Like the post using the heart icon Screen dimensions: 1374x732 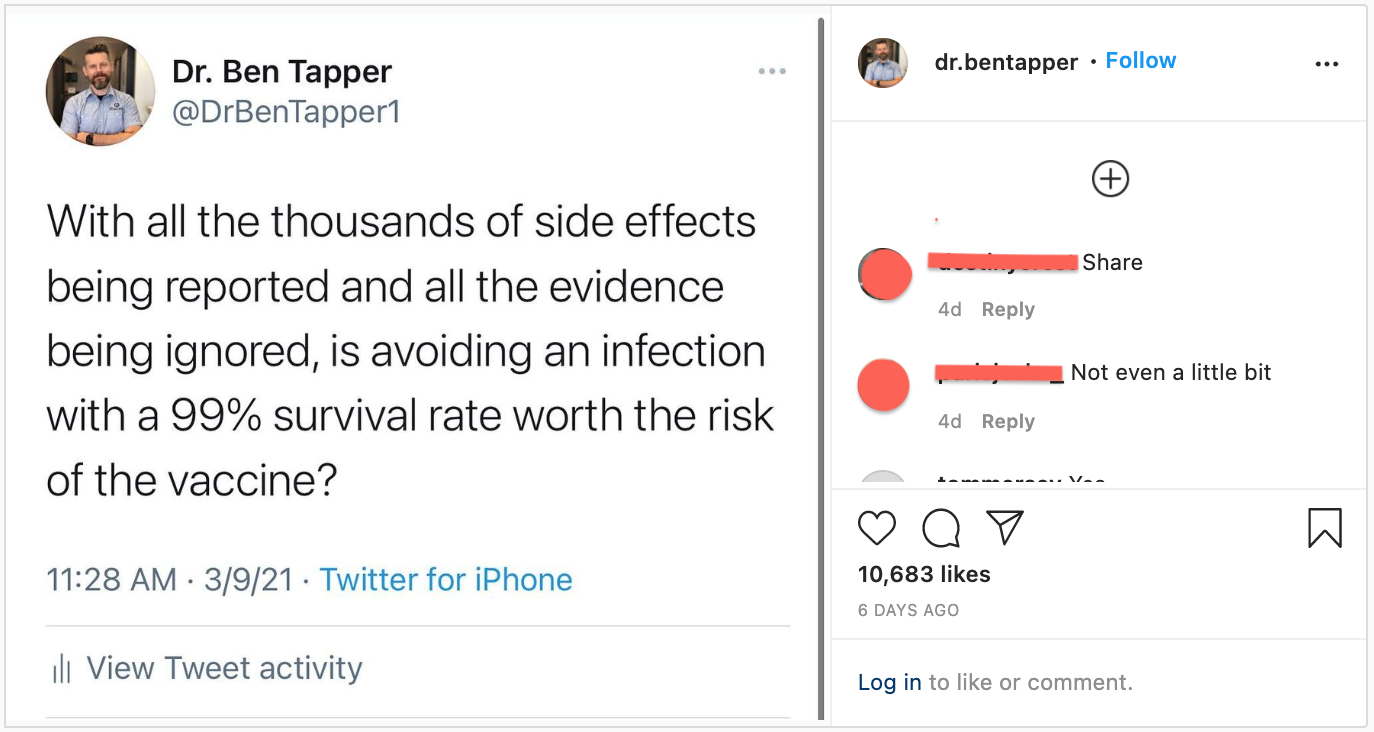(x=877, y=528)
